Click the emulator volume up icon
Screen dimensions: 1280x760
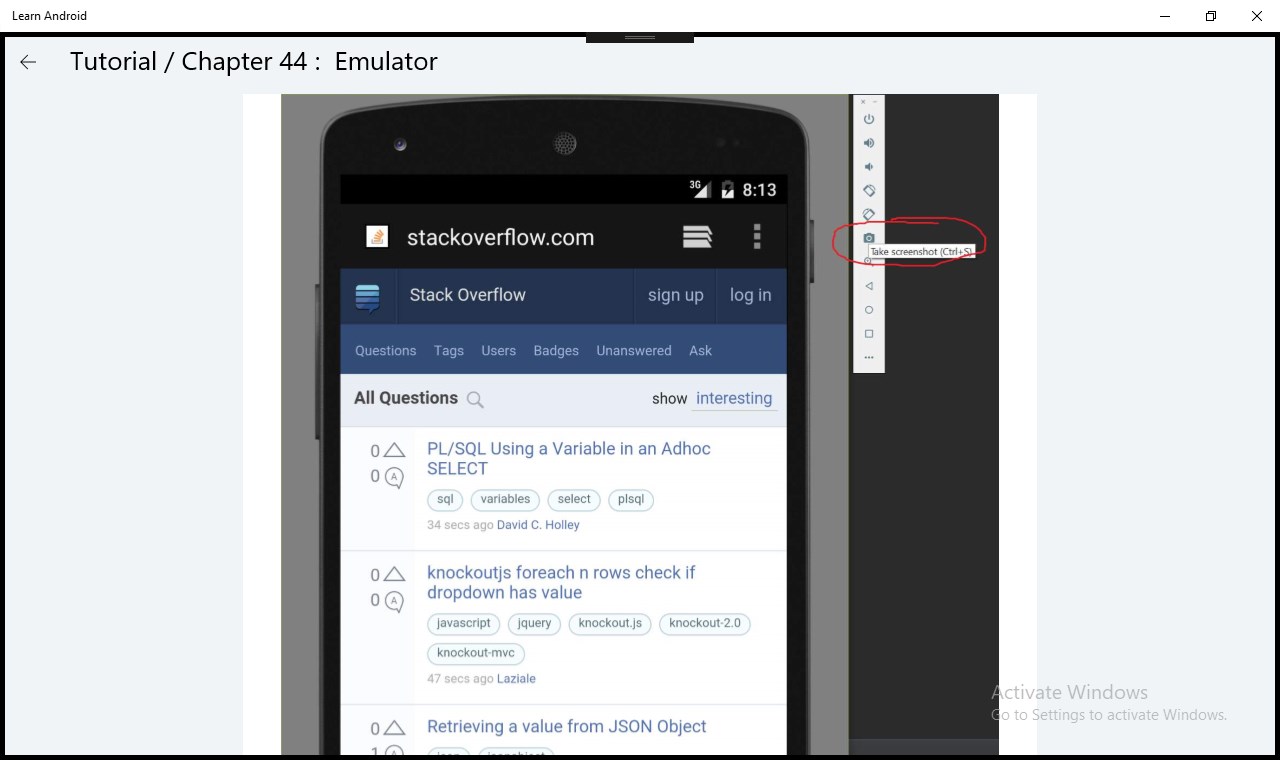point(869,143)
